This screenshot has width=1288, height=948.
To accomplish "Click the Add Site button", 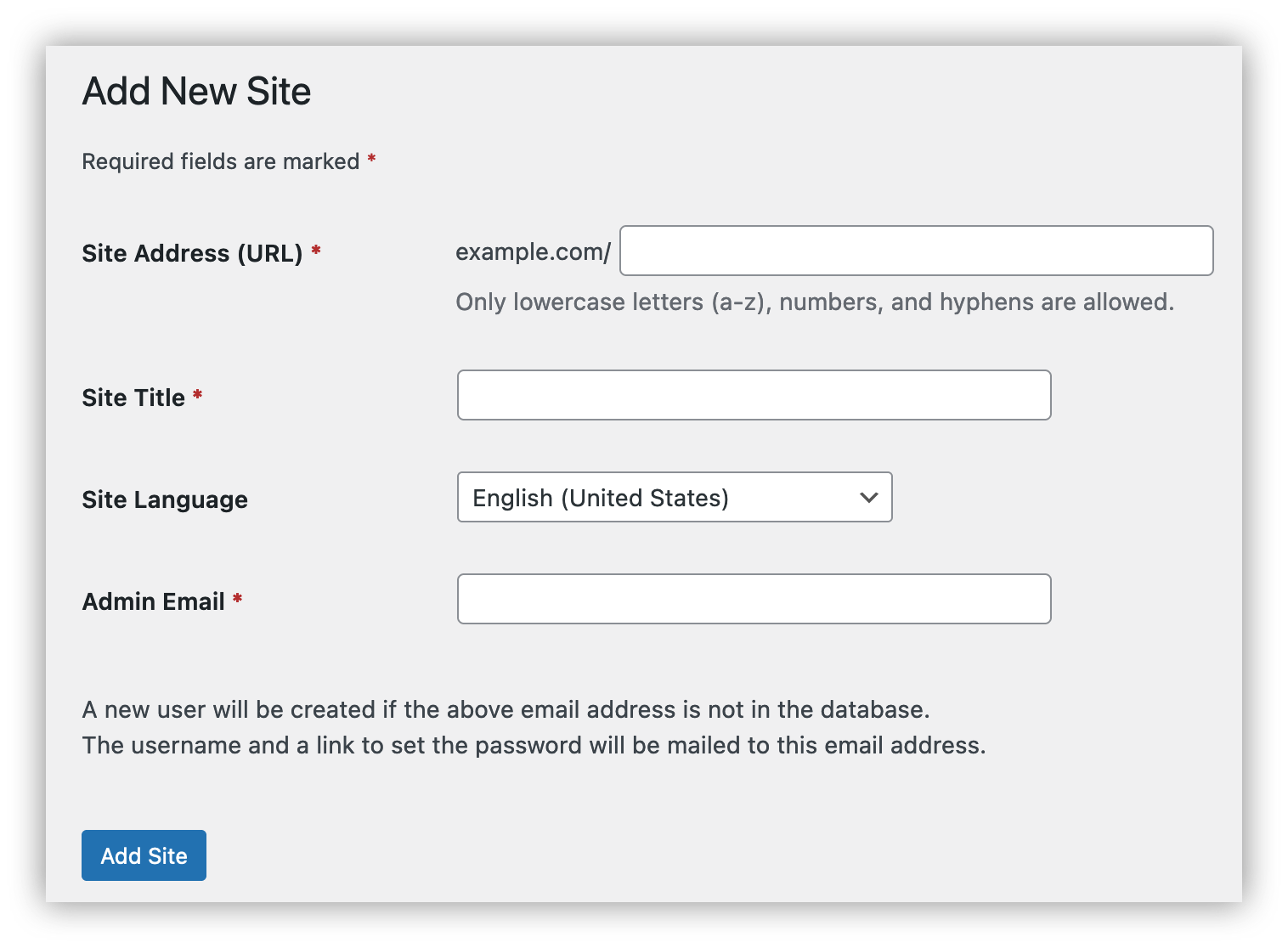I will point(144,855).
